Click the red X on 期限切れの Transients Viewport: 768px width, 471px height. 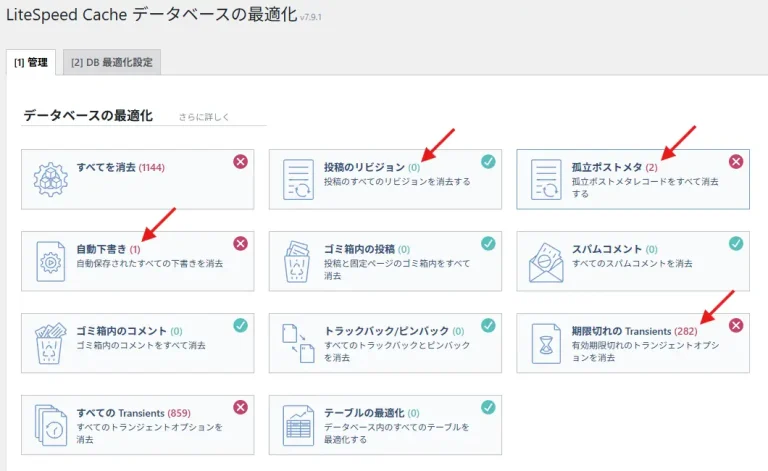pos(736,325)
